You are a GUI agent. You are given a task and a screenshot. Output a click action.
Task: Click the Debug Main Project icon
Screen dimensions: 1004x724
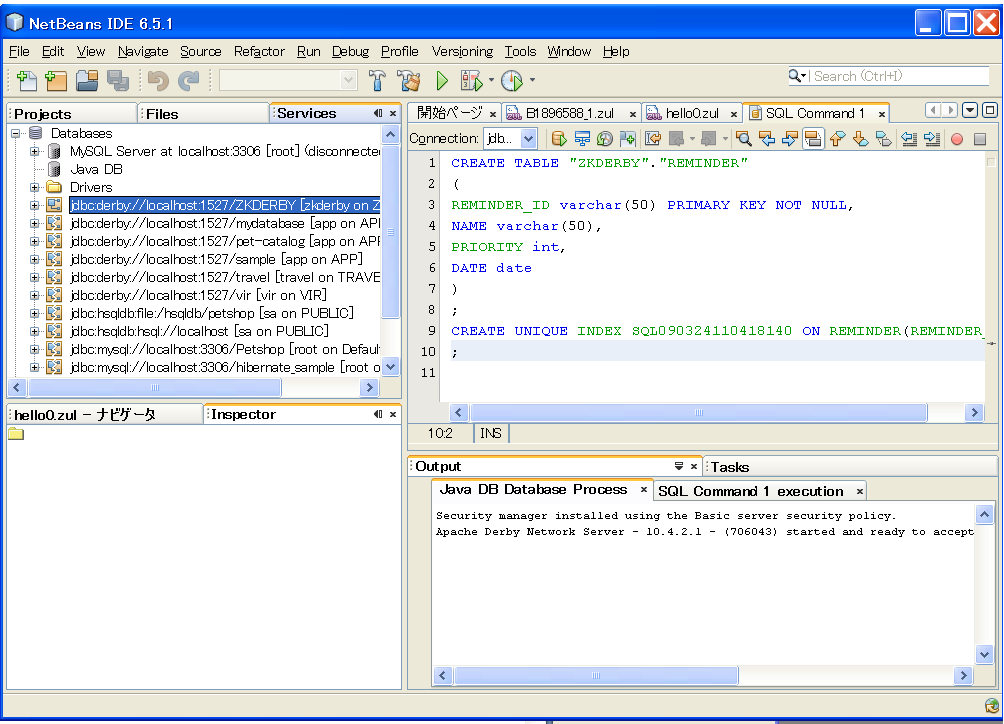click(x=471, y=81)
